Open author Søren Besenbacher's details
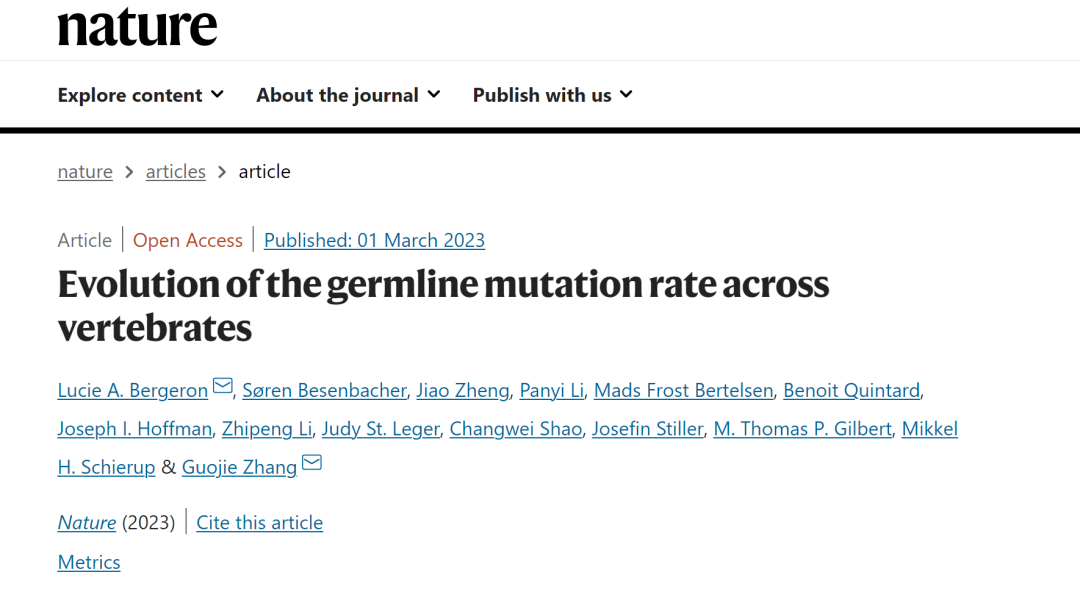 click(x=325, y=390)
